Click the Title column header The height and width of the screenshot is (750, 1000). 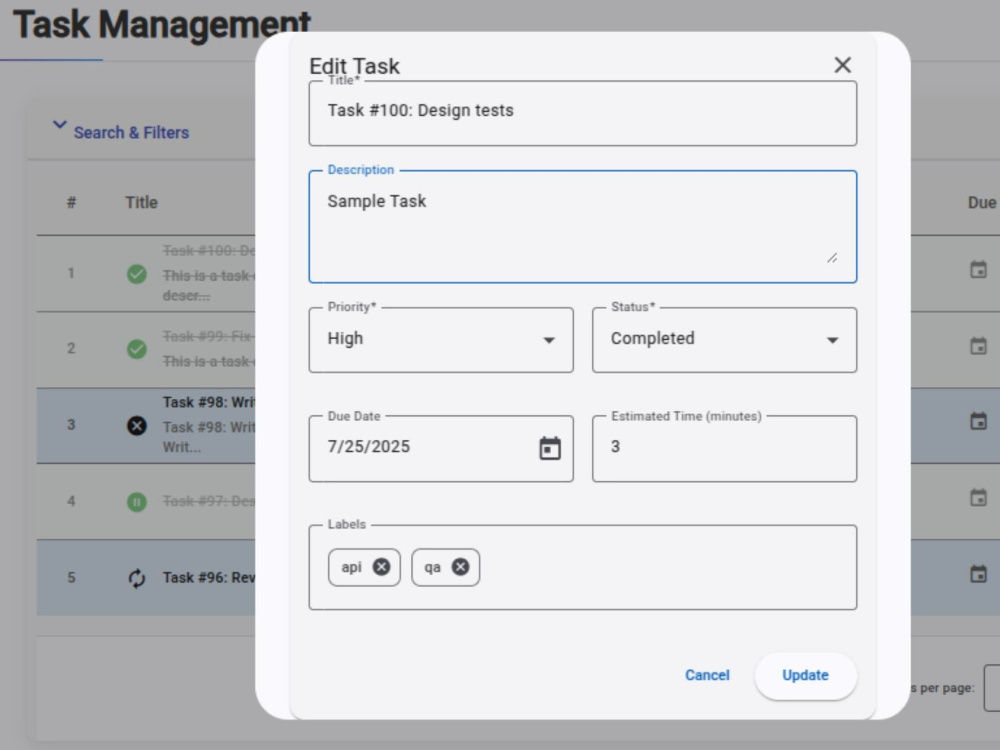click(x=141, y=203)
